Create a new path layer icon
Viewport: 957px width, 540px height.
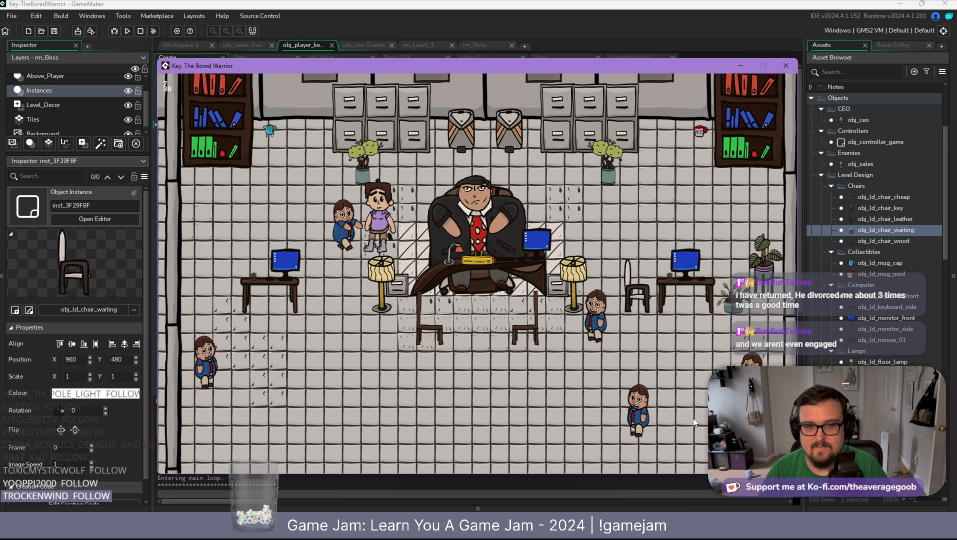click(65, 143)
